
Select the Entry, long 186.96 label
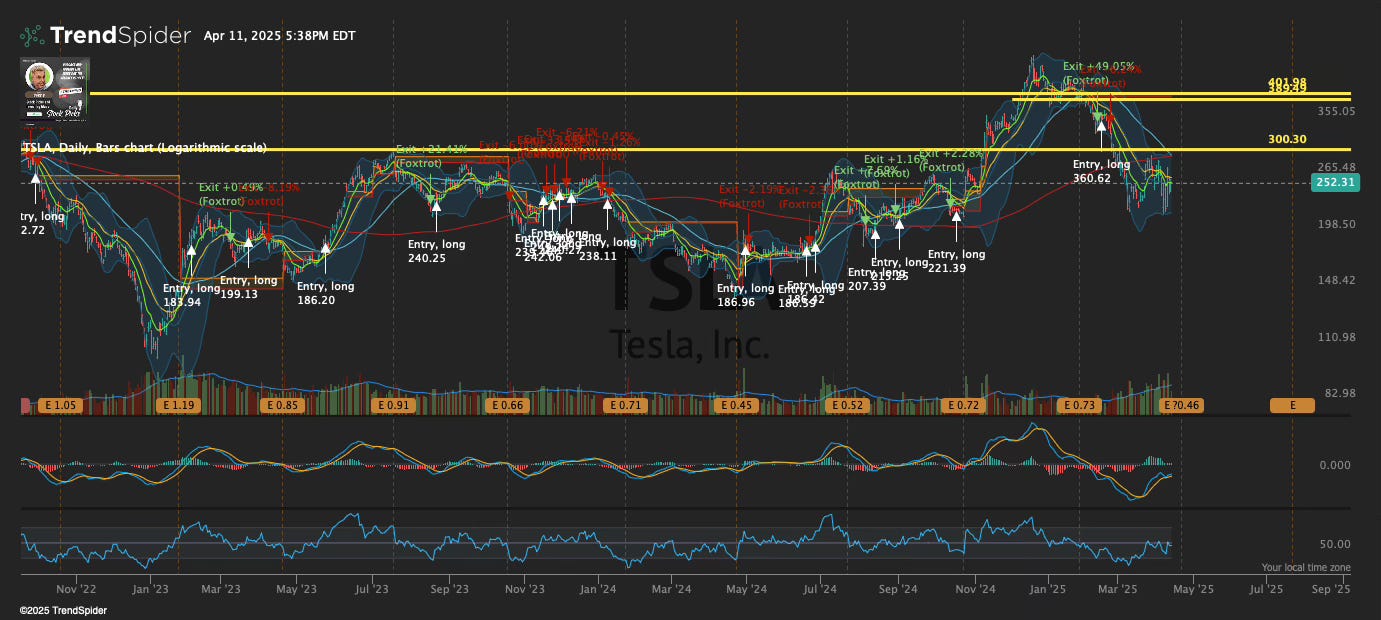point(745,295)
